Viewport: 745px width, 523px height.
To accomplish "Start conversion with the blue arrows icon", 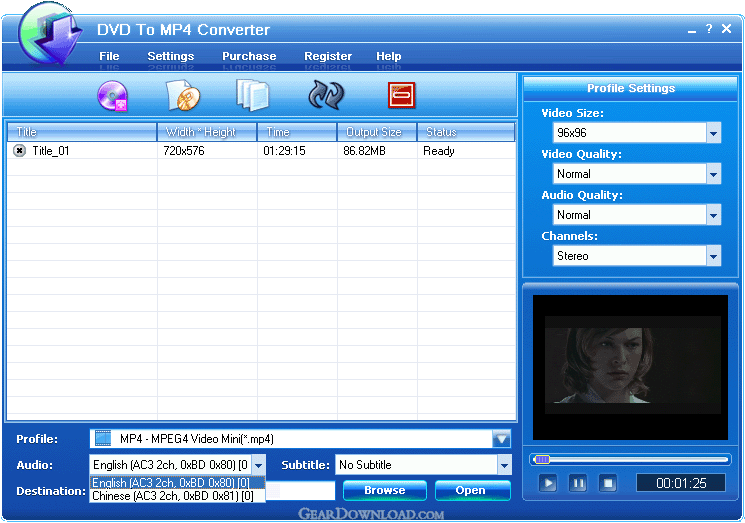I will [x=326, y=95].
